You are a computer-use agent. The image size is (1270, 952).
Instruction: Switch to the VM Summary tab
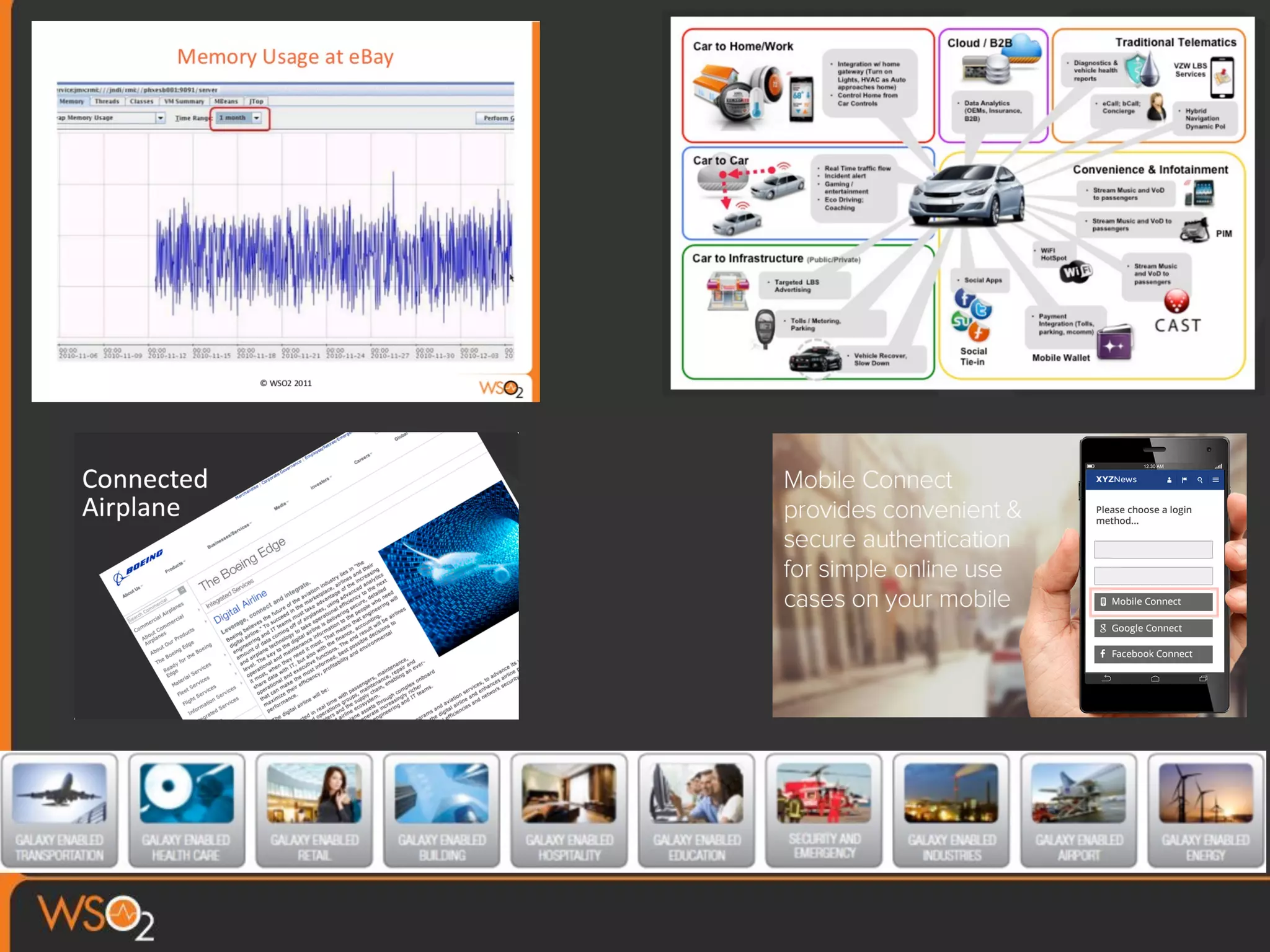click(184, 101)
